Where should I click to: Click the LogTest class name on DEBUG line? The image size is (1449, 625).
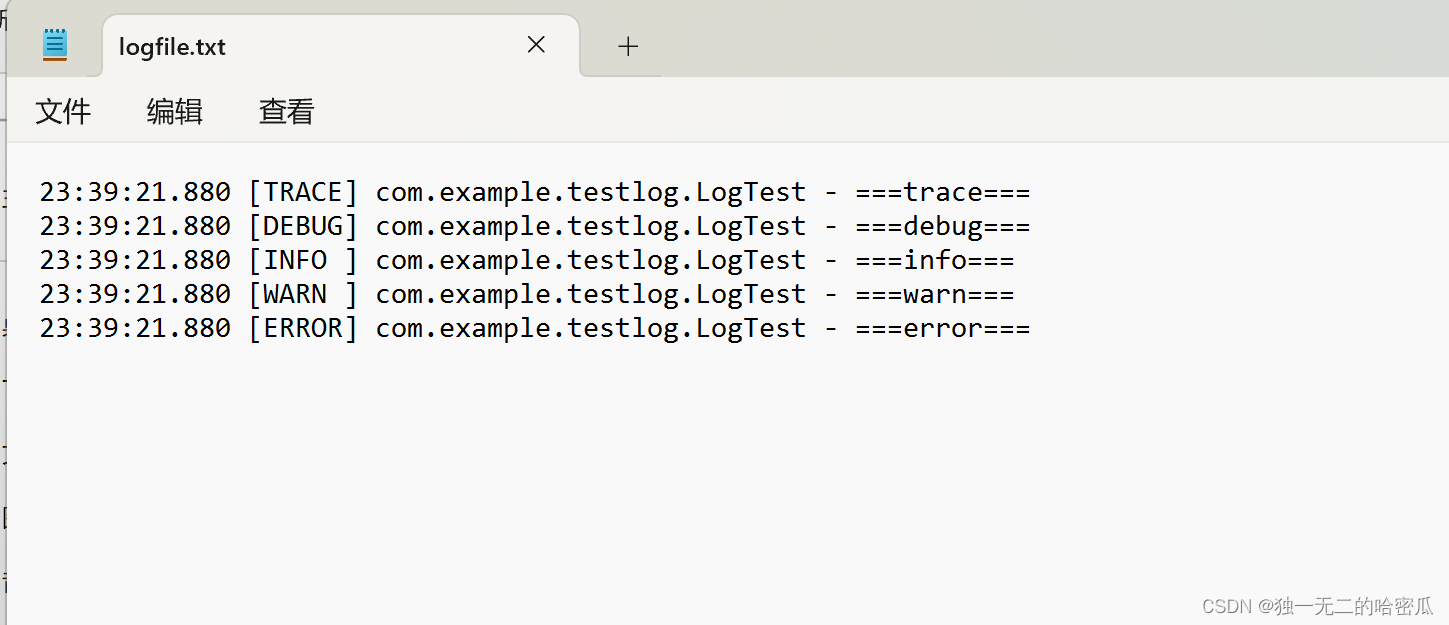click(751, 227)
